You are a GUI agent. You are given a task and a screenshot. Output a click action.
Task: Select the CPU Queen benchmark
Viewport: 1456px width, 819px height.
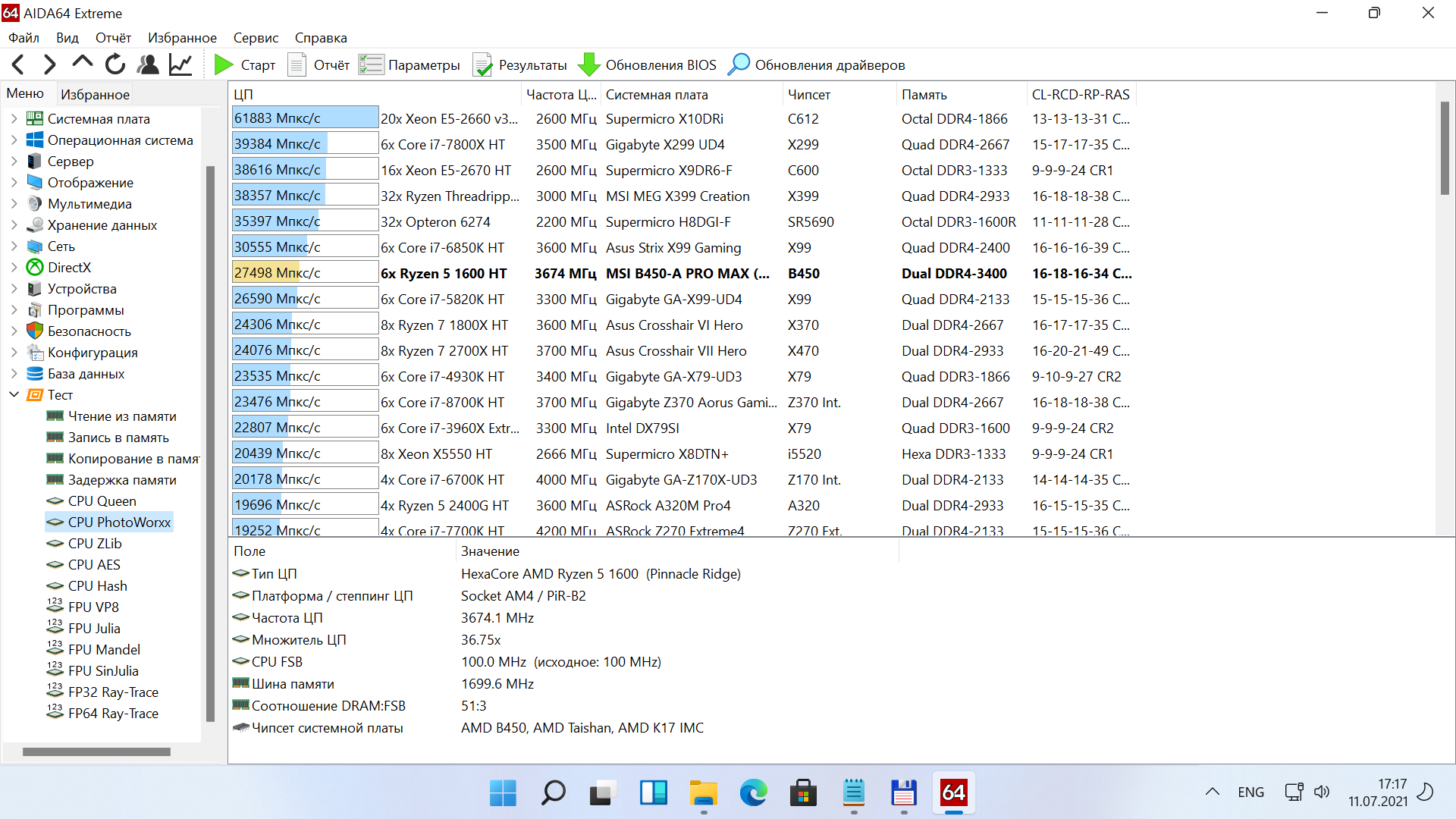pyautogui.click(x=102, y=501)
